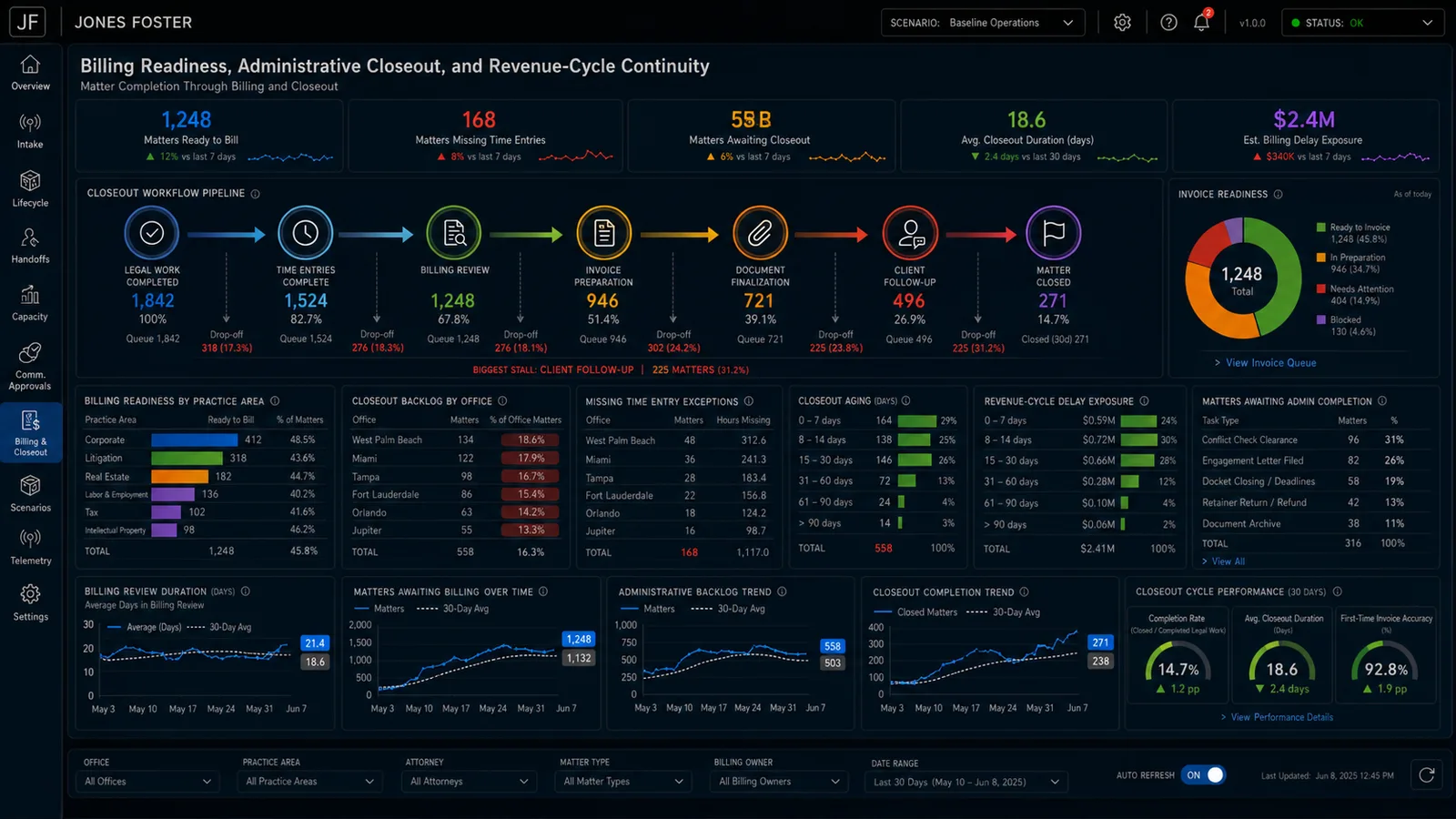Click the Matters Missing Time Entries KPI card
This screenshot has width=1456, height=819.
pyautogui.click(x=485, y=136)
